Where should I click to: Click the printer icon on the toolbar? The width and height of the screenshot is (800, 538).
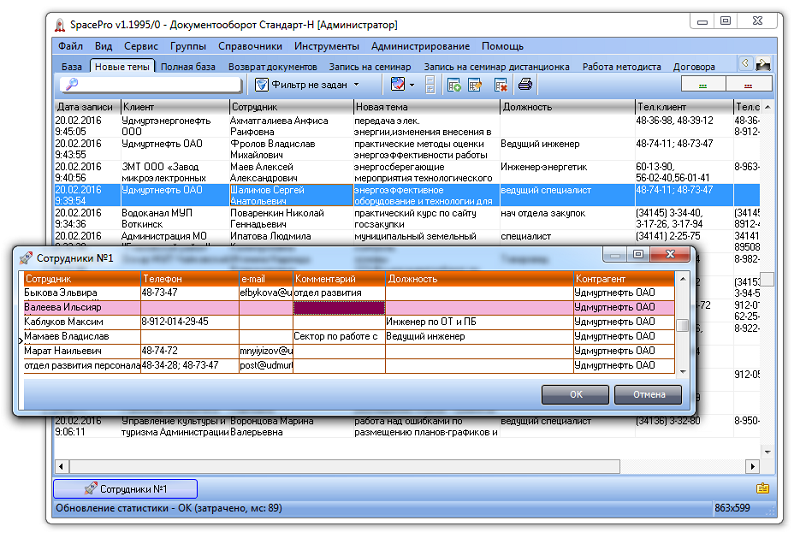pyautogui.click(x=525, y=84)
